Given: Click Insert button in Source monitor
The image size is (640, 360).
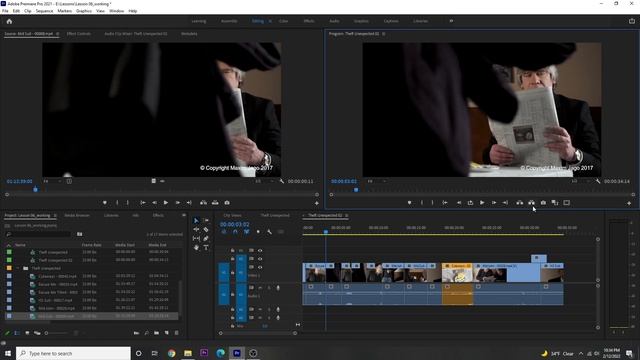Looking at the screenshot, I should click(x=203, y=202).
